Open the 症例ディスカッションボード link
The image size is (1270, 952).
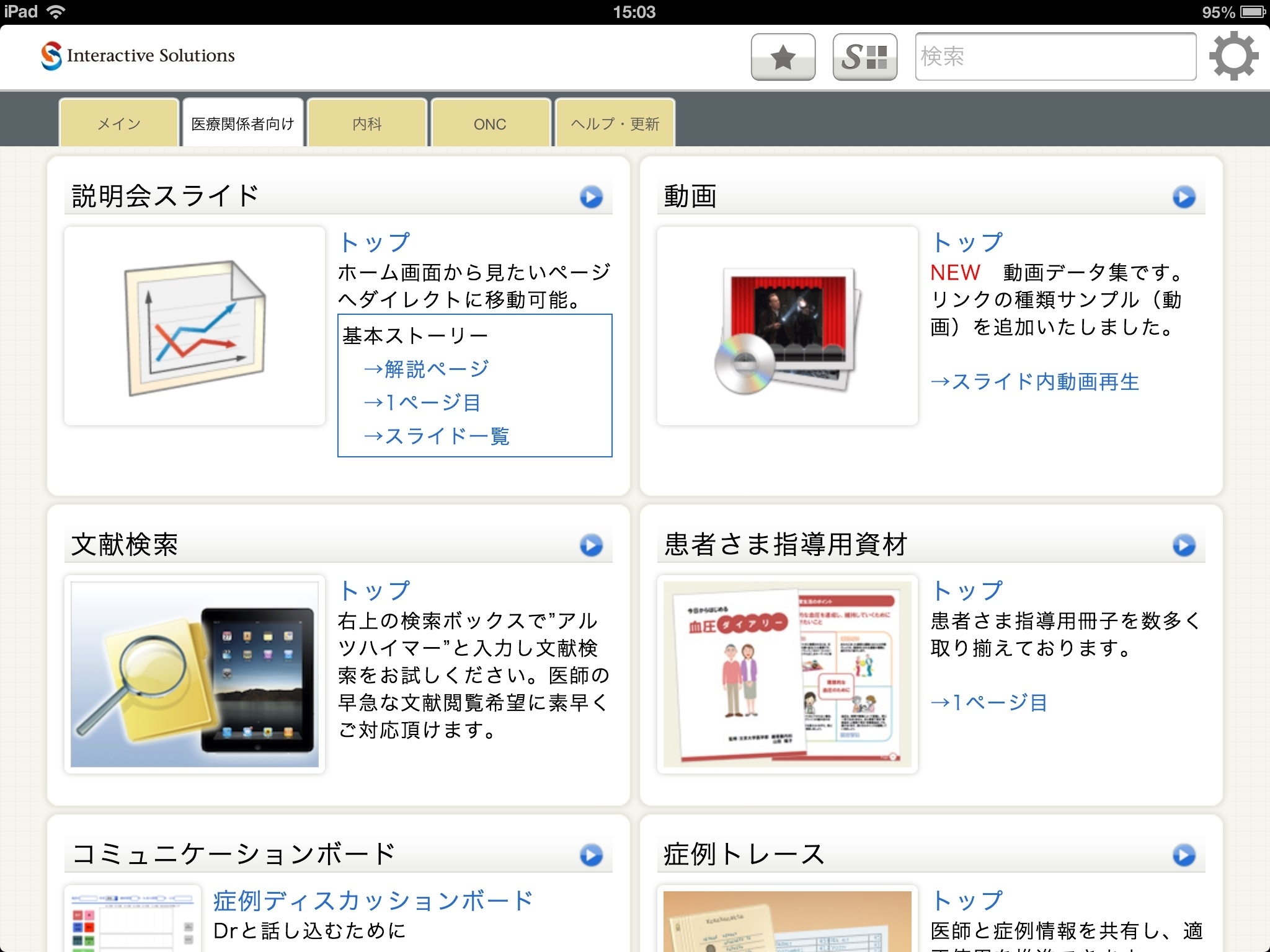click(373, 901)
